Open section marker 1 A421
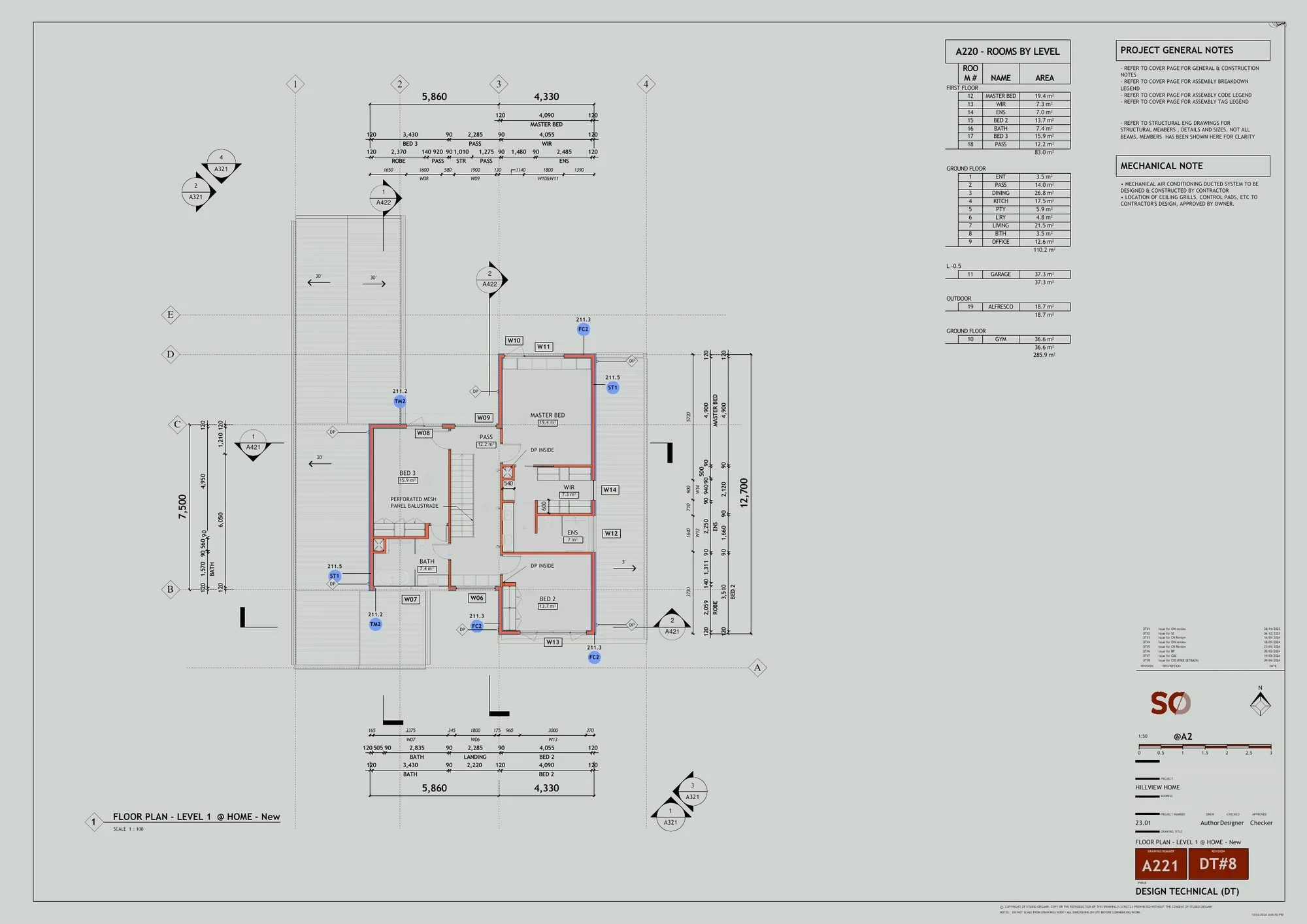Screen dimensions: 1307x924 pyautogui.click(x=254, y=444)
